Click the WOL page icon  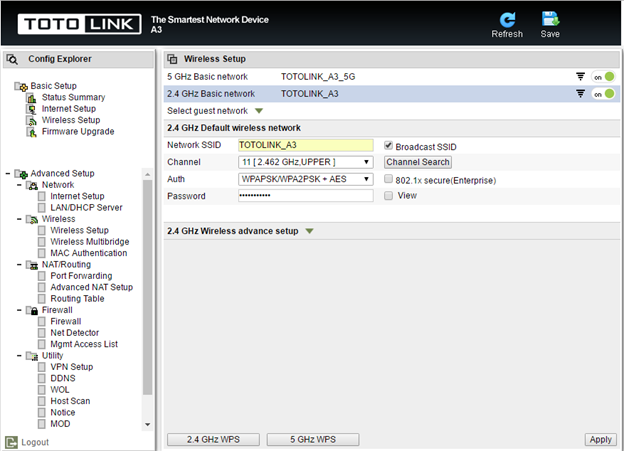pyautogui.click(x=42, y=390)
